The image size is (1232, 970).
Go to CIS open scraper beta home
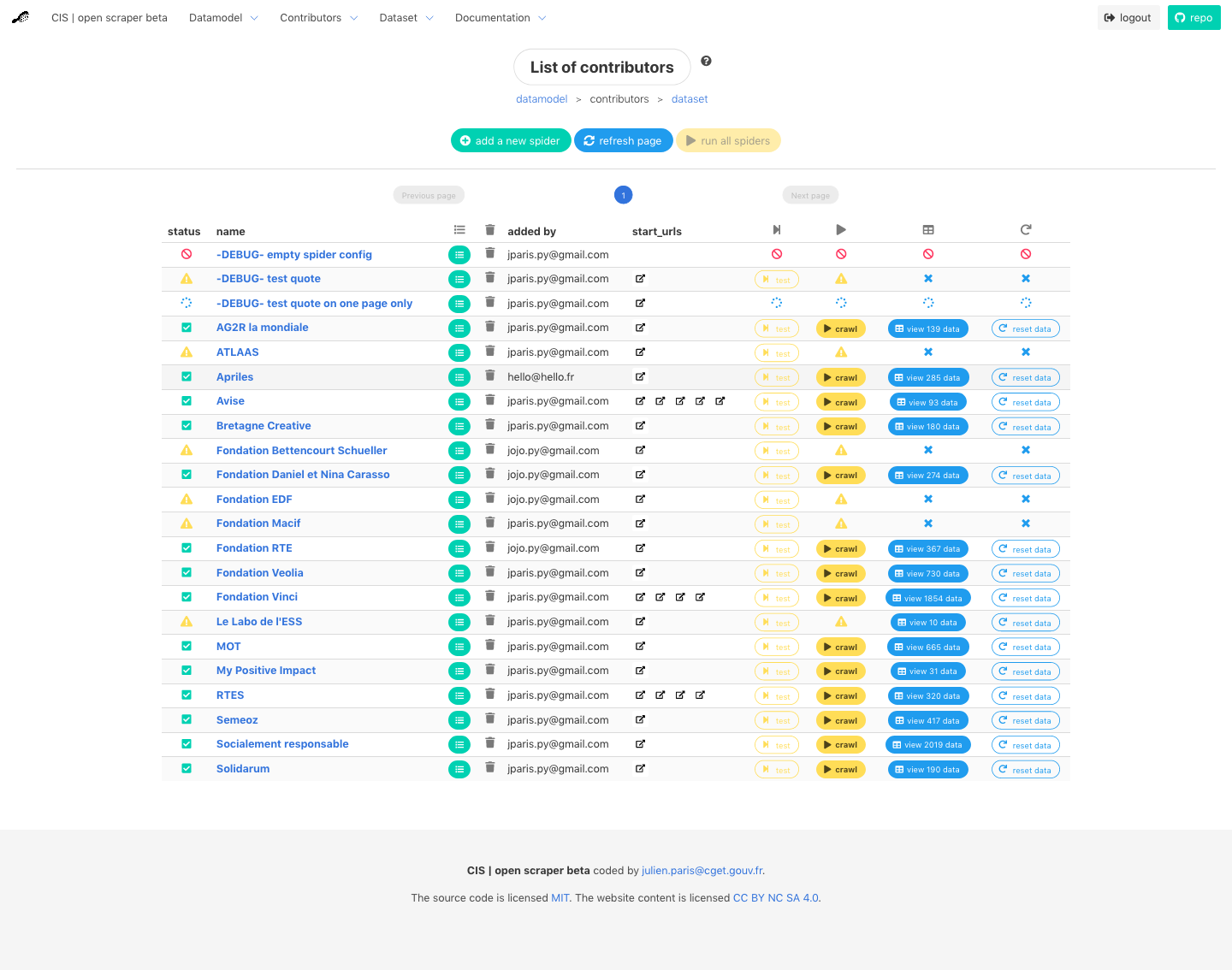110,18
